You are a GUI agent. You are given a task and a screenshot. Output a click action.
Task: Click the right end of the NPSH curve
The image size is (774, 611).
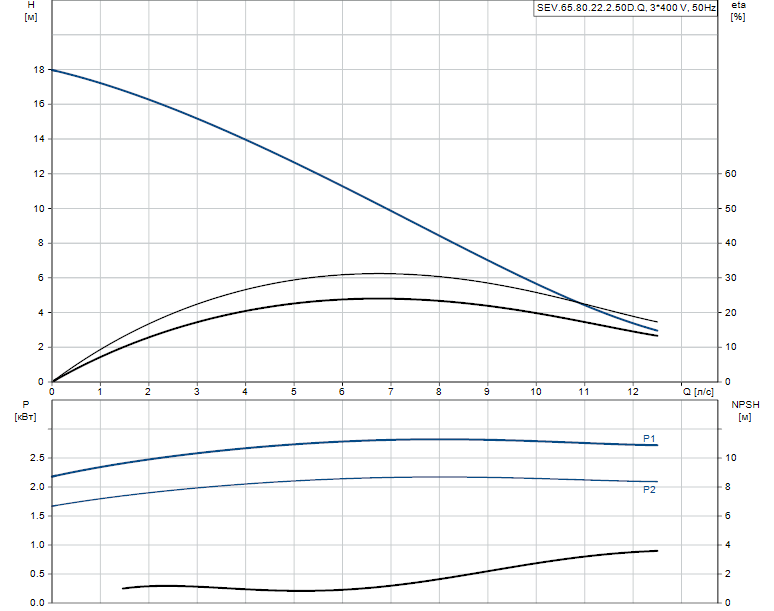click(657, 551)
